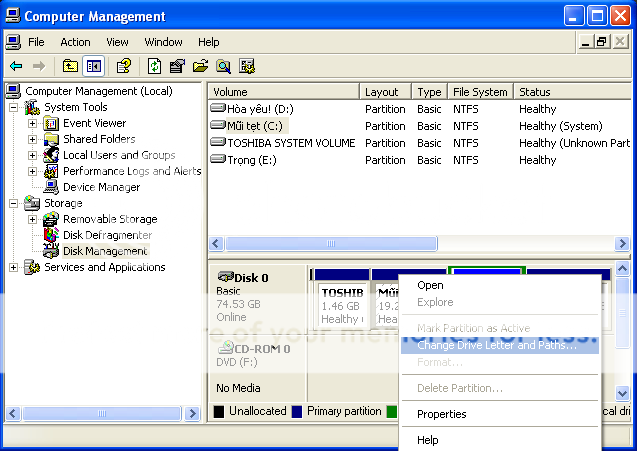This screenshot has width=637, height=451.
Task: Collapse the System Tools tree node
Action: coord(13,107)
